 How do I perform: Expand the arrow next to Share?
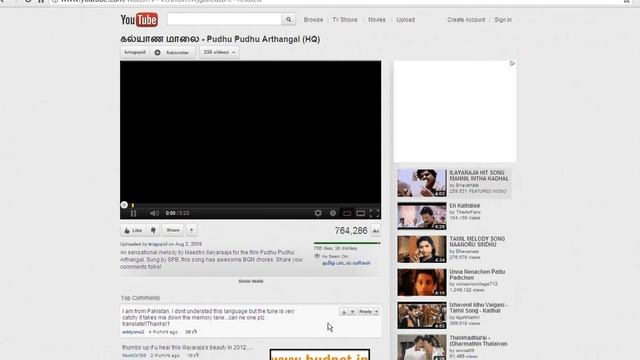tap(191, 230)
